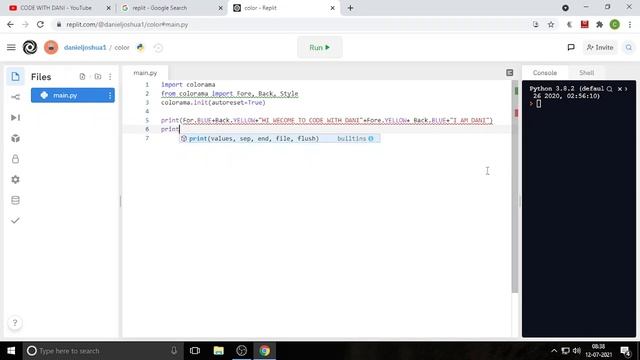The width and height of the screenshot is (640, 360).
Task: Search the console output
Action: pyautogui.click(x=609, y=89)
